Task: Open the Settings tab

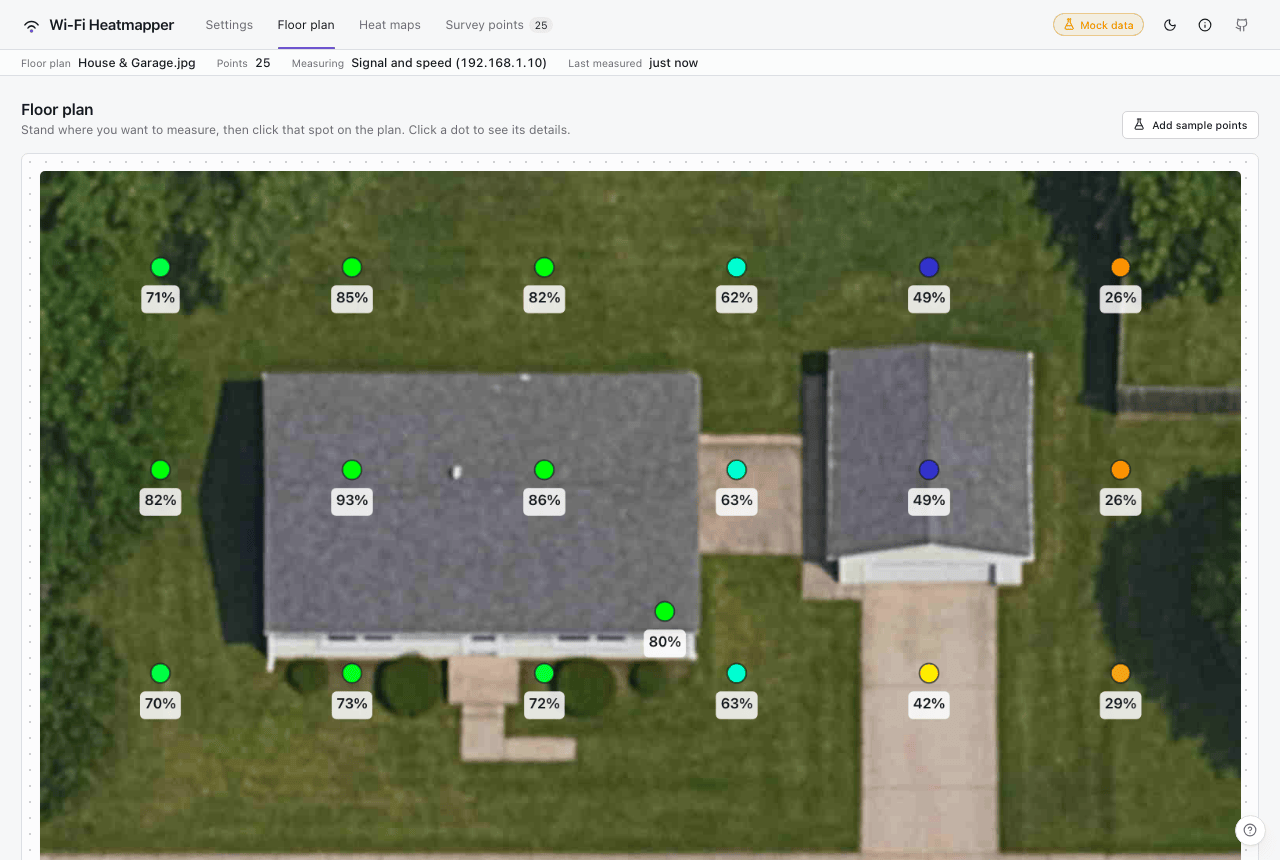Action: point(229,25)
